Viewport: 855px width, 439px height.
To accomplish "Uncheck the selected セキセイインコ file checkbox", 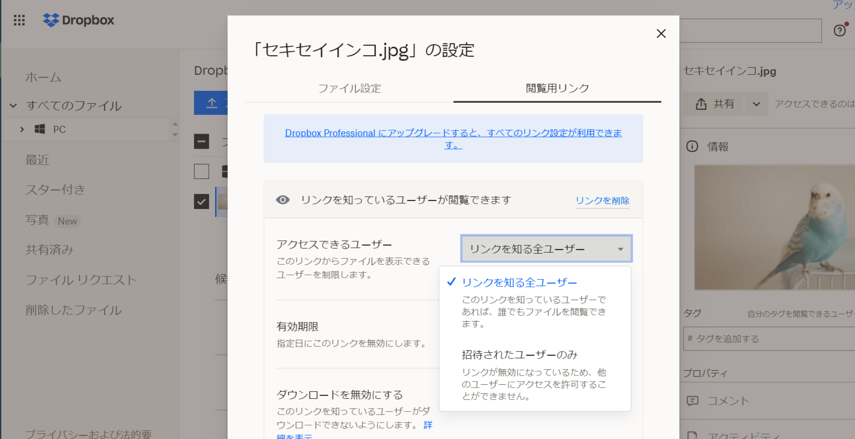I will click(201, 202).
